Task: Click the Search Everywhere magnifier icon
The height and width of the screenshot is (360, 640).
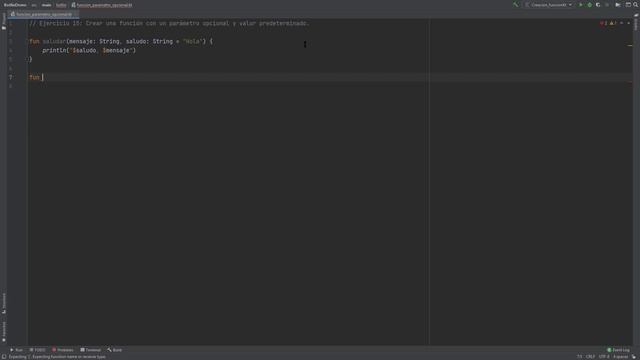Action: (x=636, y=5)
